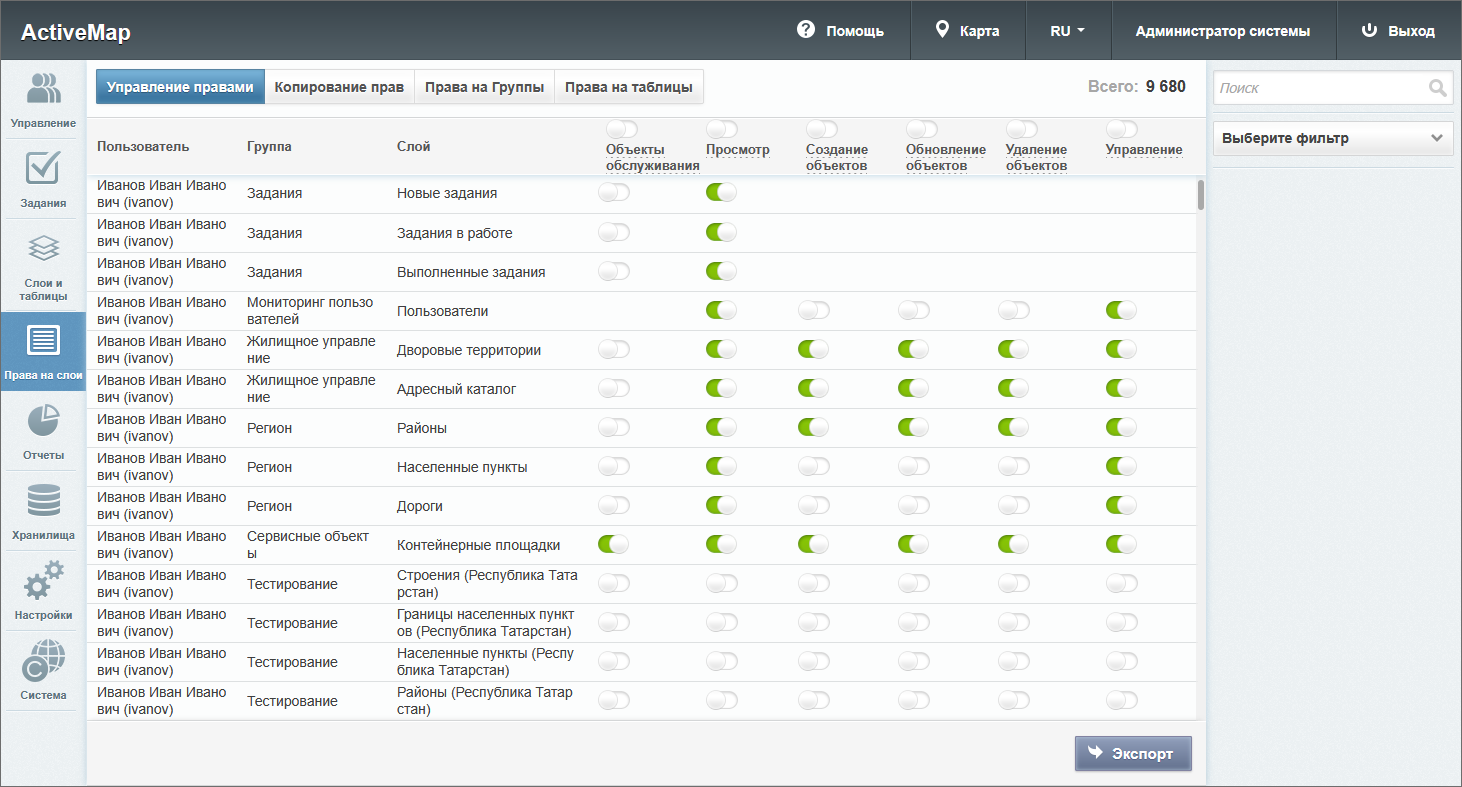Viewport: 1462px width, 787px height.
Task: Open the RU language dropdown
Action: pyautogui.click(x=1067, y=31)
